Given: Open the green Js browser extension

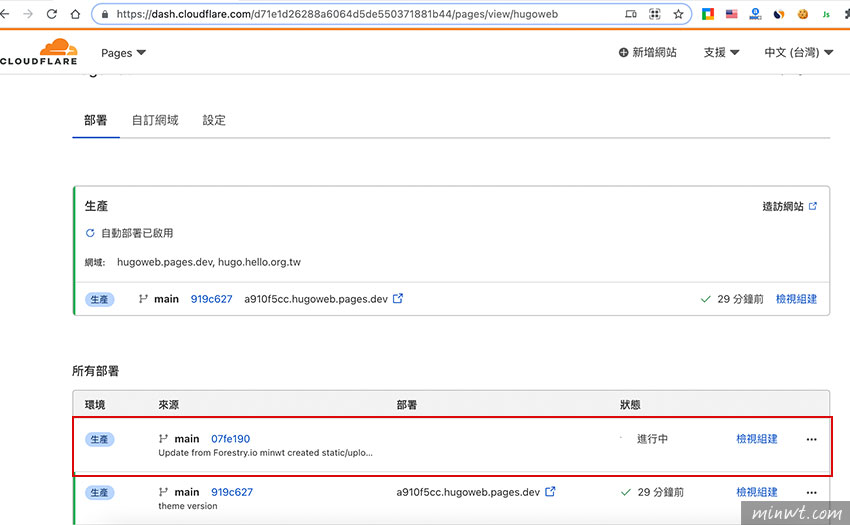Looking at the screenshot, I should (826, 15).
